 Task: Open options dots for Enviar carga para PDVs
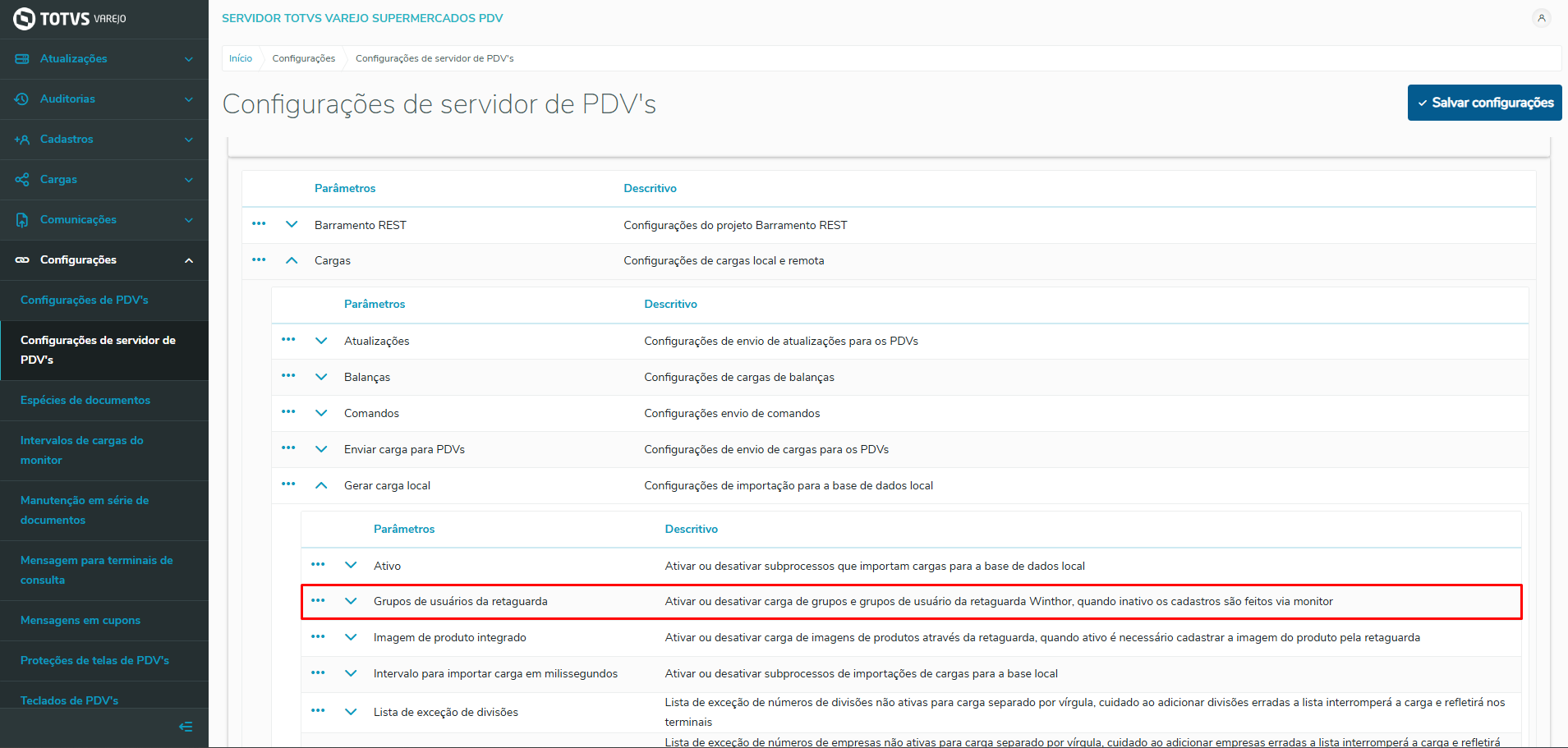point(288,448)
